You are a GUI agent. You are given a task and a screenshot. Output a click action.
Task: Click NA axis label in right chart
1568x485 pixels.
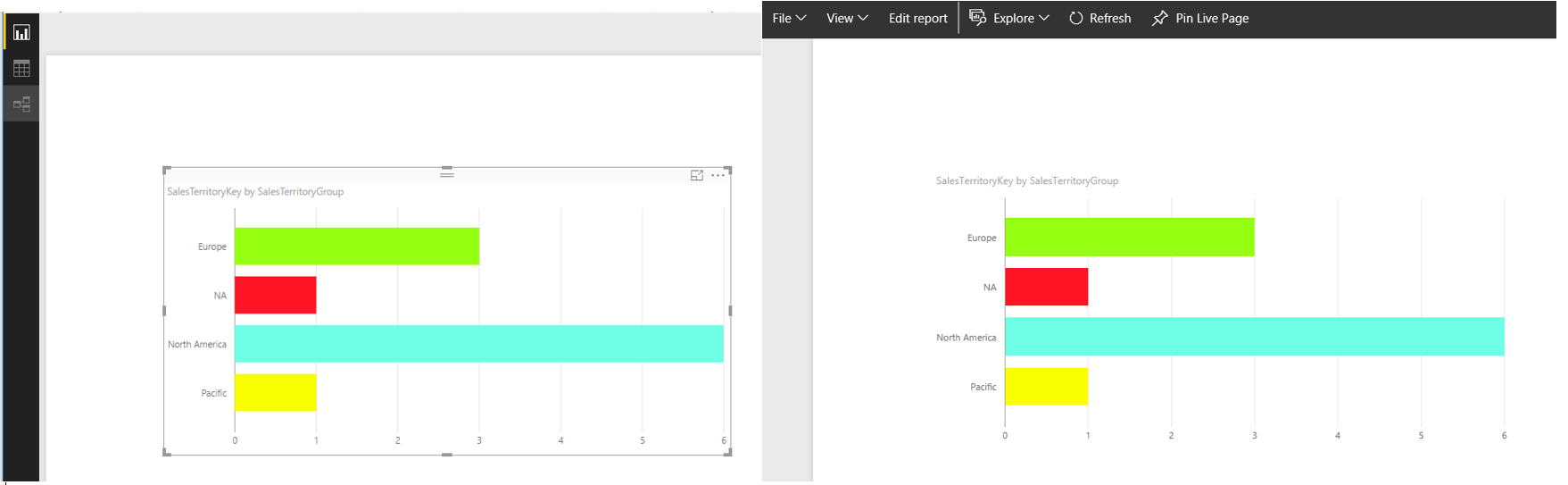990,288
